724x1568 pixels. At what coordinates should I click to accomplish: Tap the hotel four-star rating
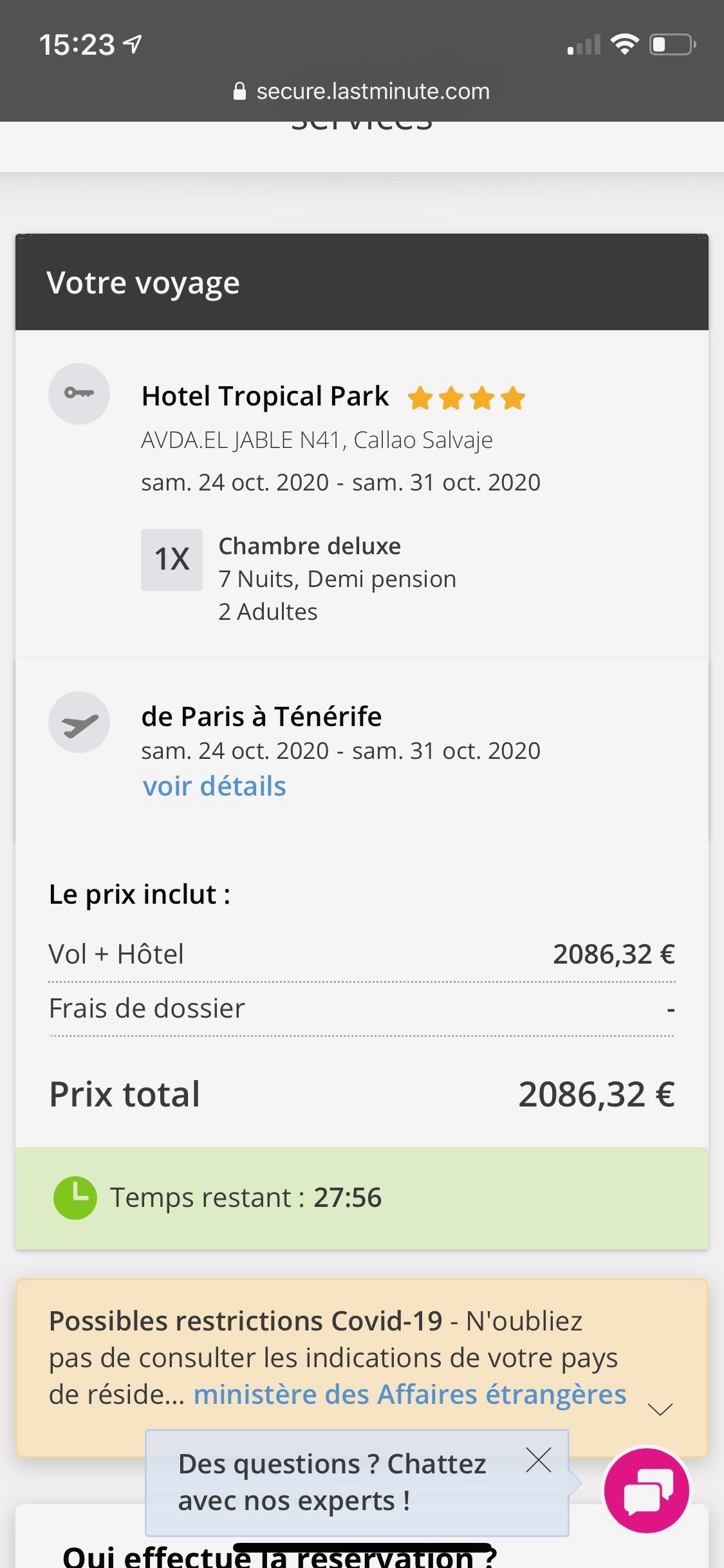coord(467,398)
